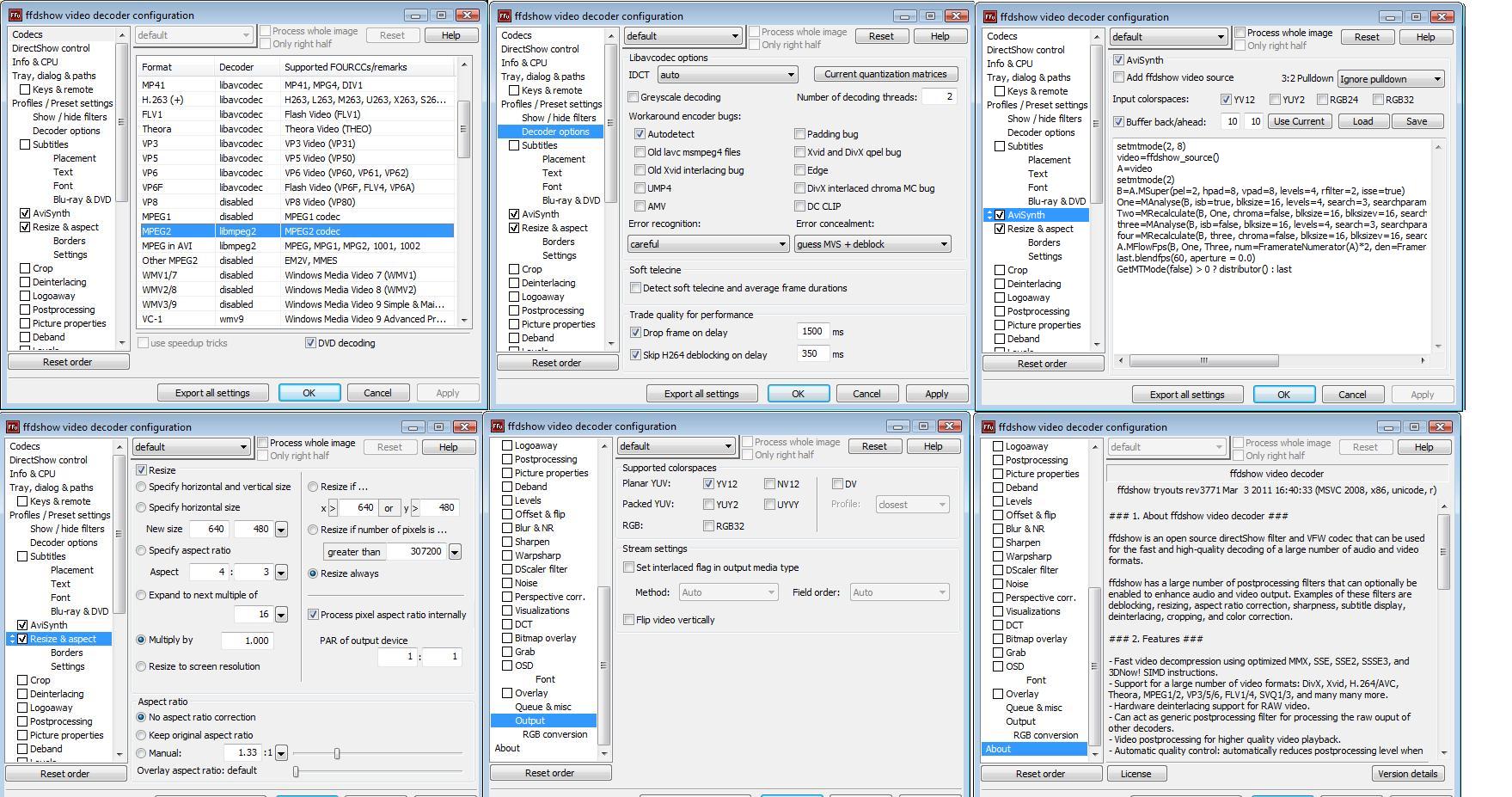
Task: Click the Overlay aspect ratio slider
Action: pyautogui.click(x=379, y=771)
